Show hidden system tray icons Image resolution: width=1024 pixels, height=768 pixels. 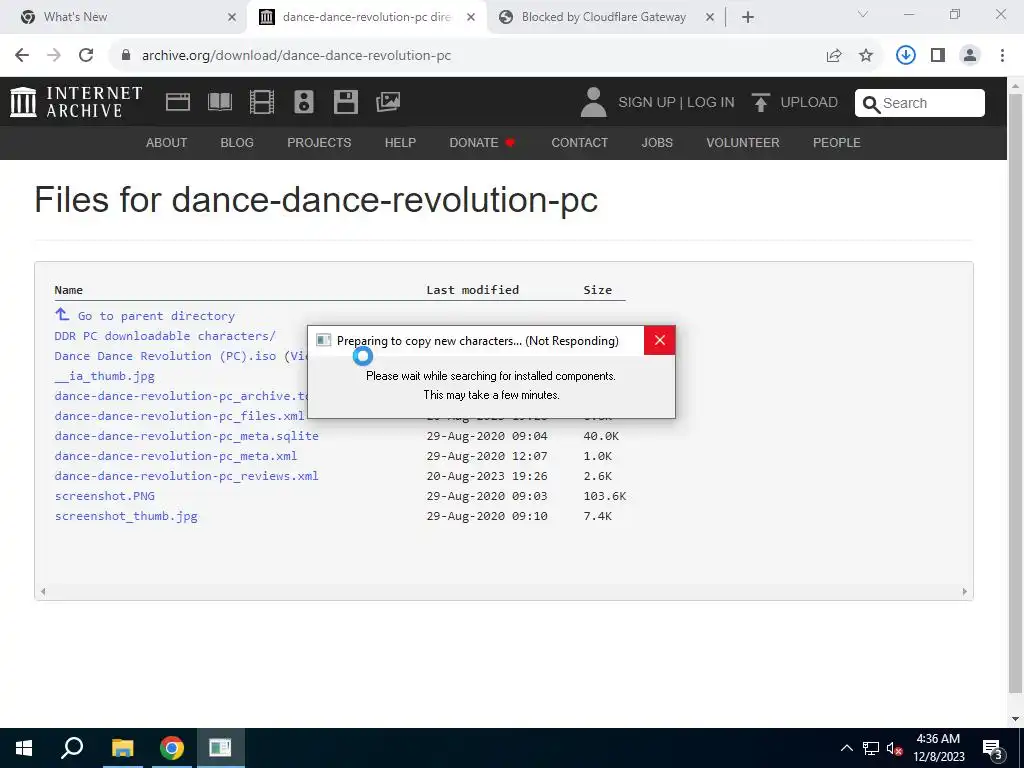coord(846,748)
